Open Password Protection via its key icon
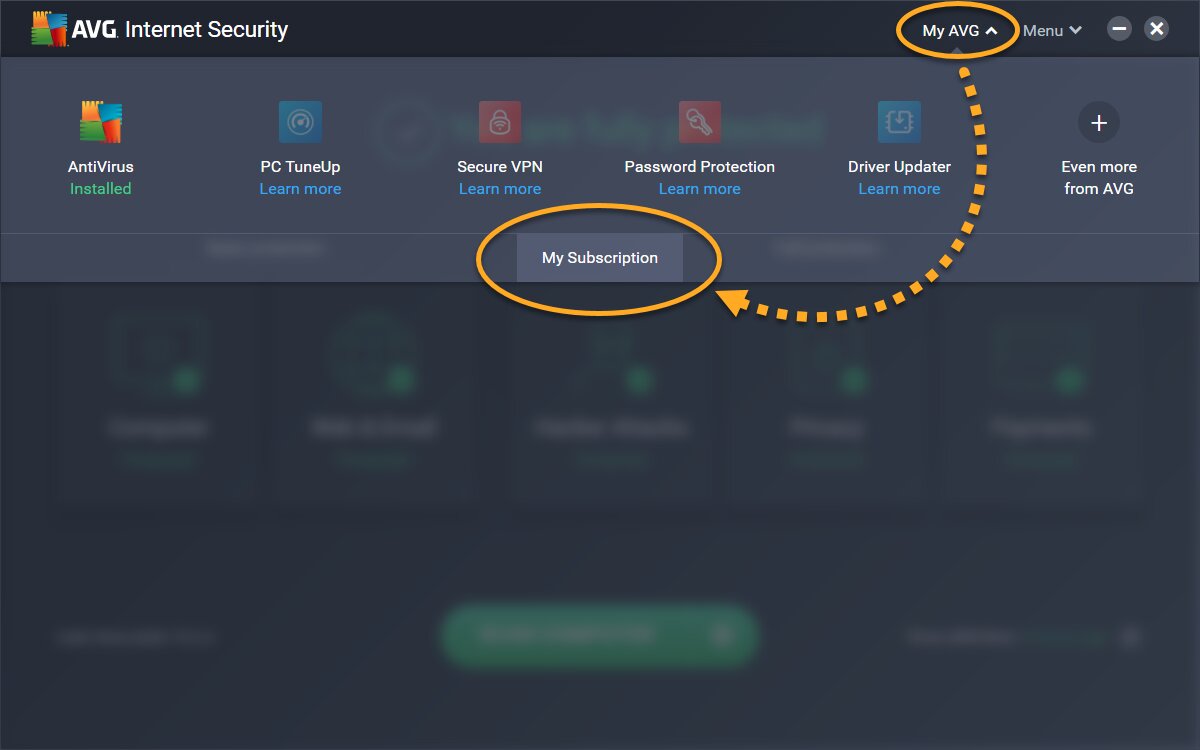 pyautogui.click(x=700, y=121)
